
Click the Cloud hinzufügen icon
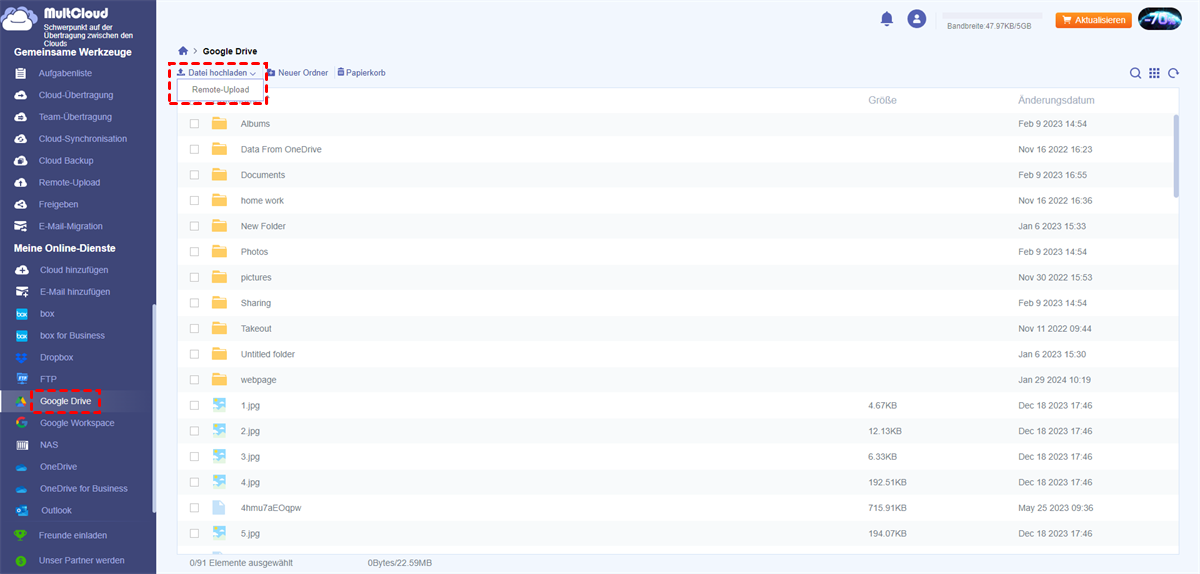20,270
